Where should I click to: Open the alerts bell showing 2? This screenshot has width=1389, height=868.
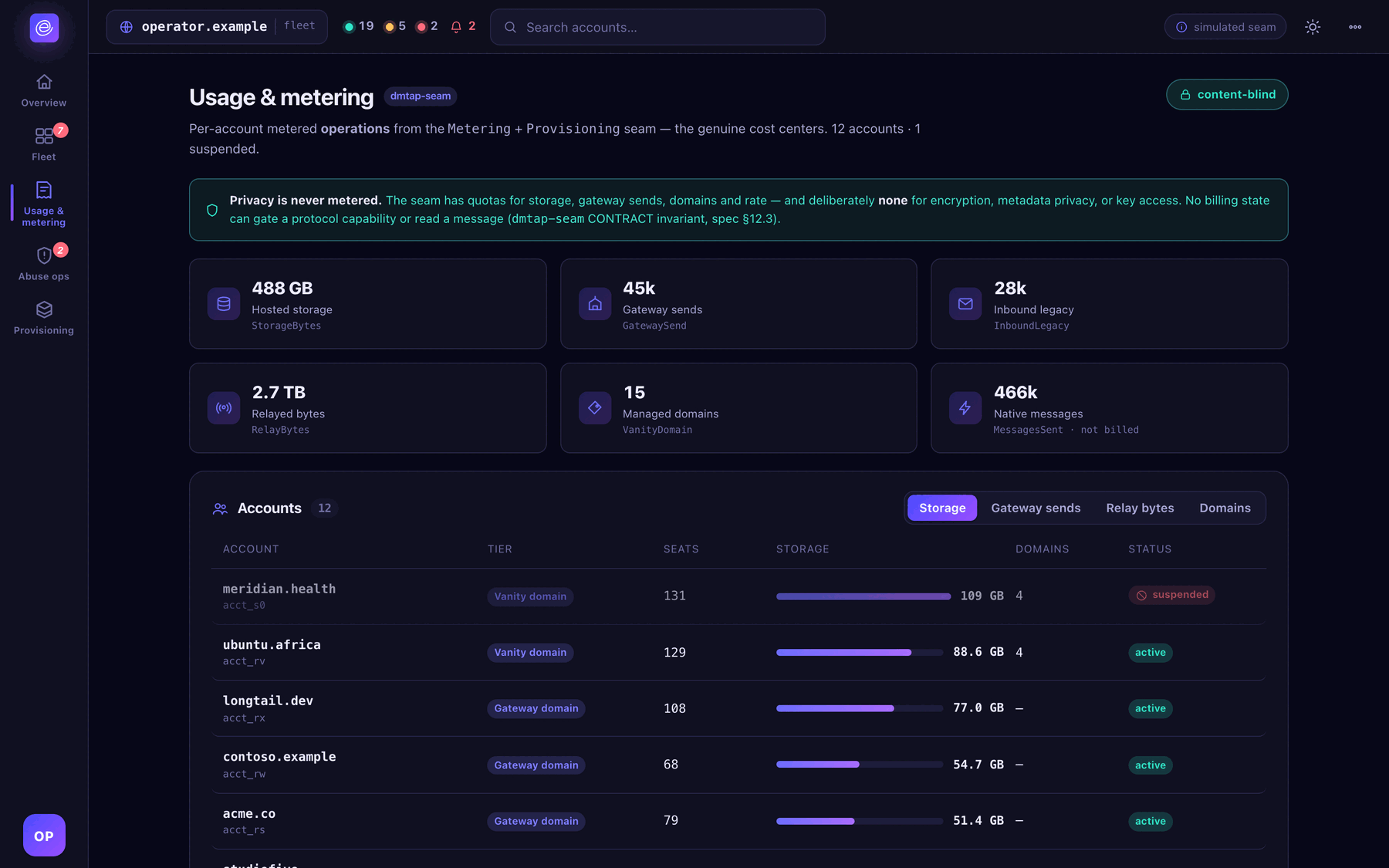click(463, 26)
